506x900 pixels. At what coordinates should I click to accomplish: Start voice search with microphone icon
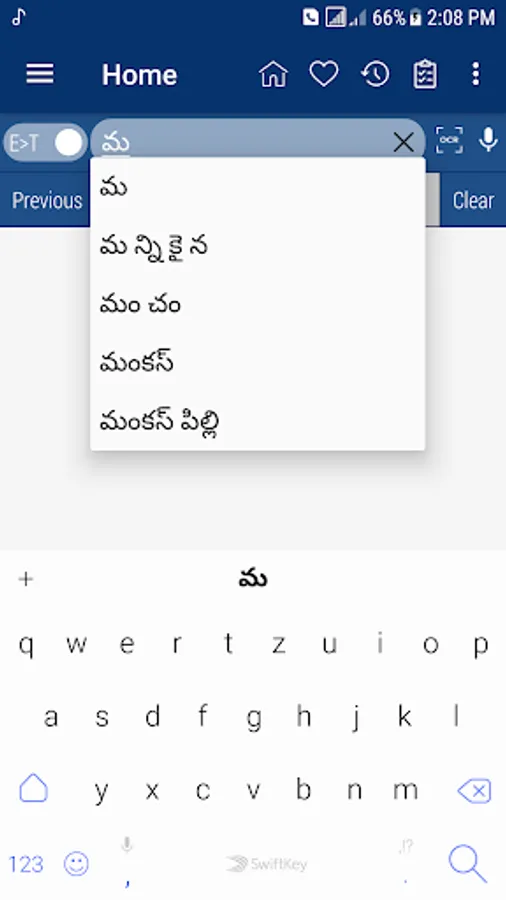488,140
